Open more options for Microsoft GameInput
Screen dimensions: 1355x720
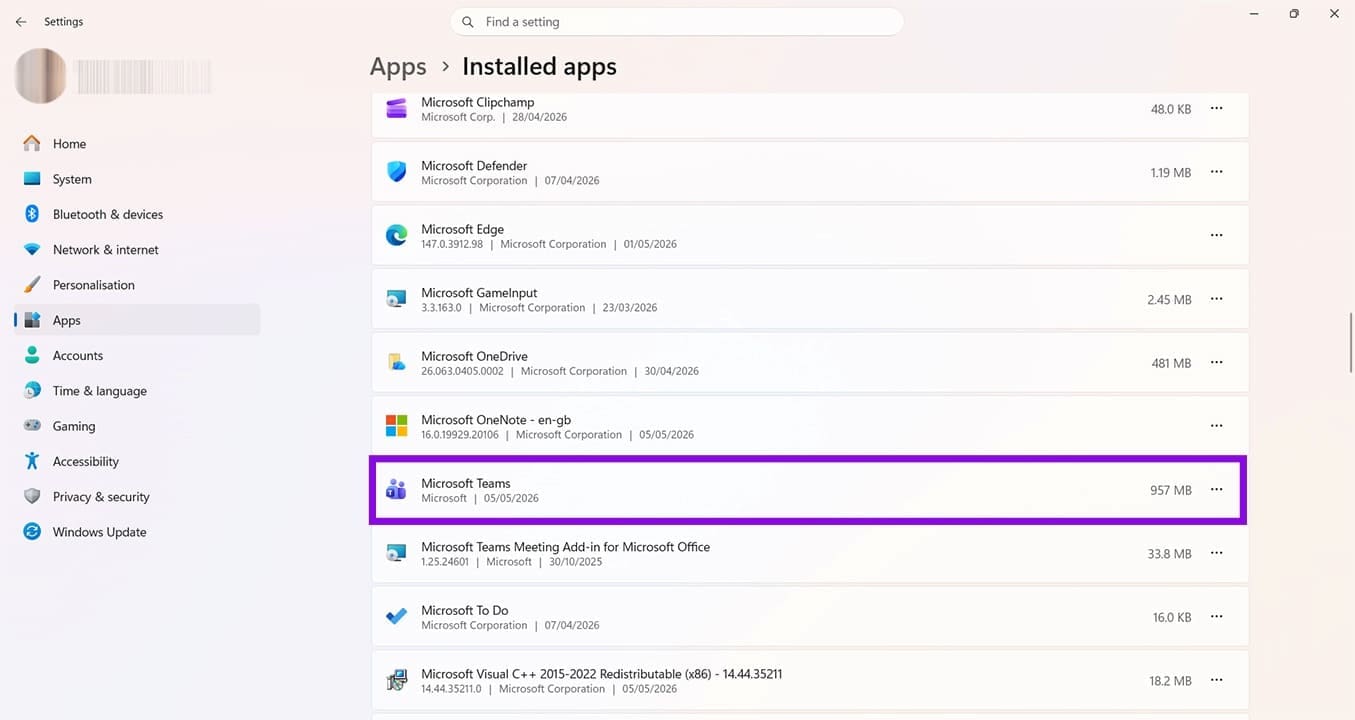click(1217, 299)
